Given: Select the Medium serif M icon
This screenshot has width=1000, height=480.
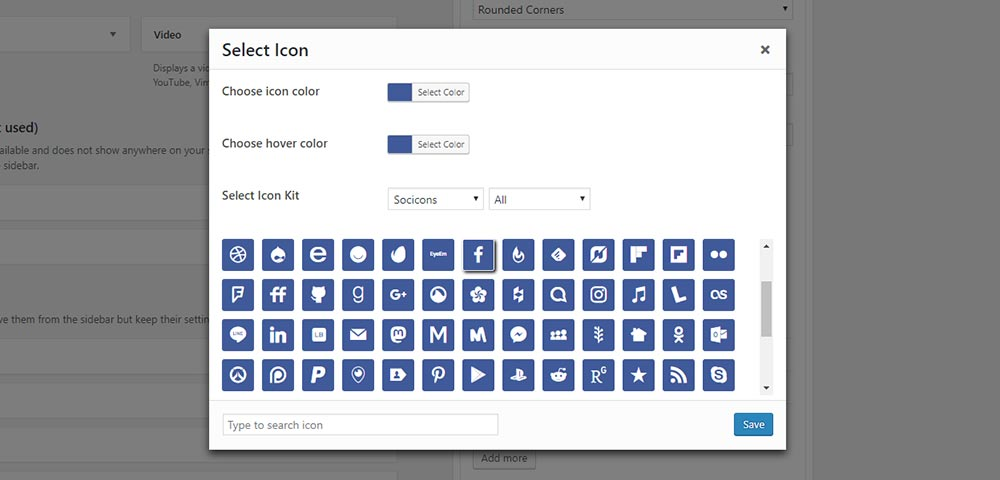Looking at the screenshot, I should coord(438,335).
